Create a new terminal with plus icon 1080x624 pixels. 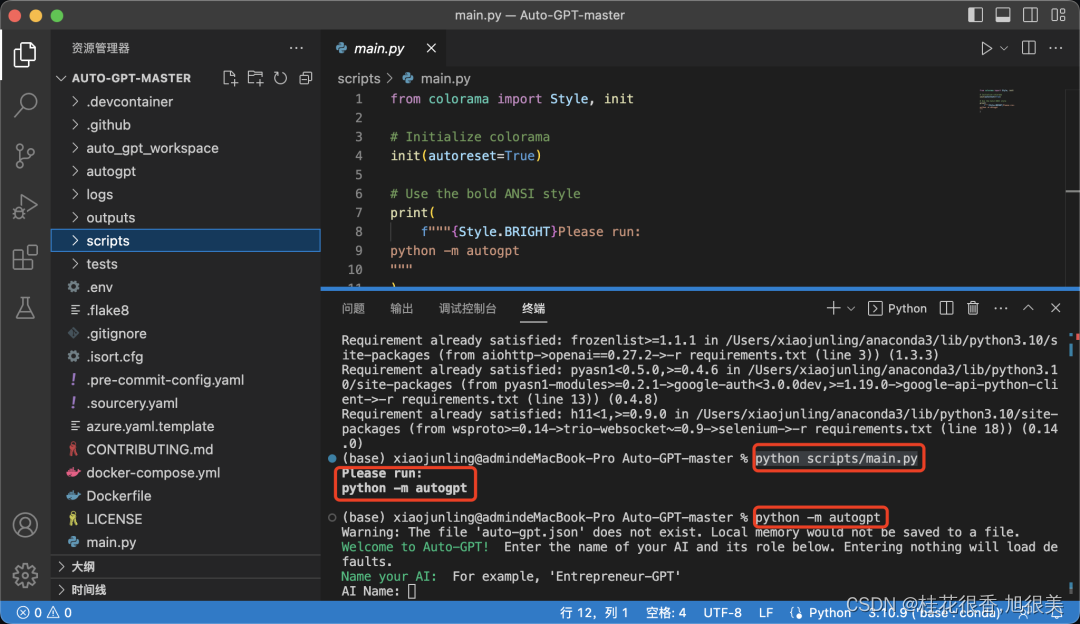(833, 308)
